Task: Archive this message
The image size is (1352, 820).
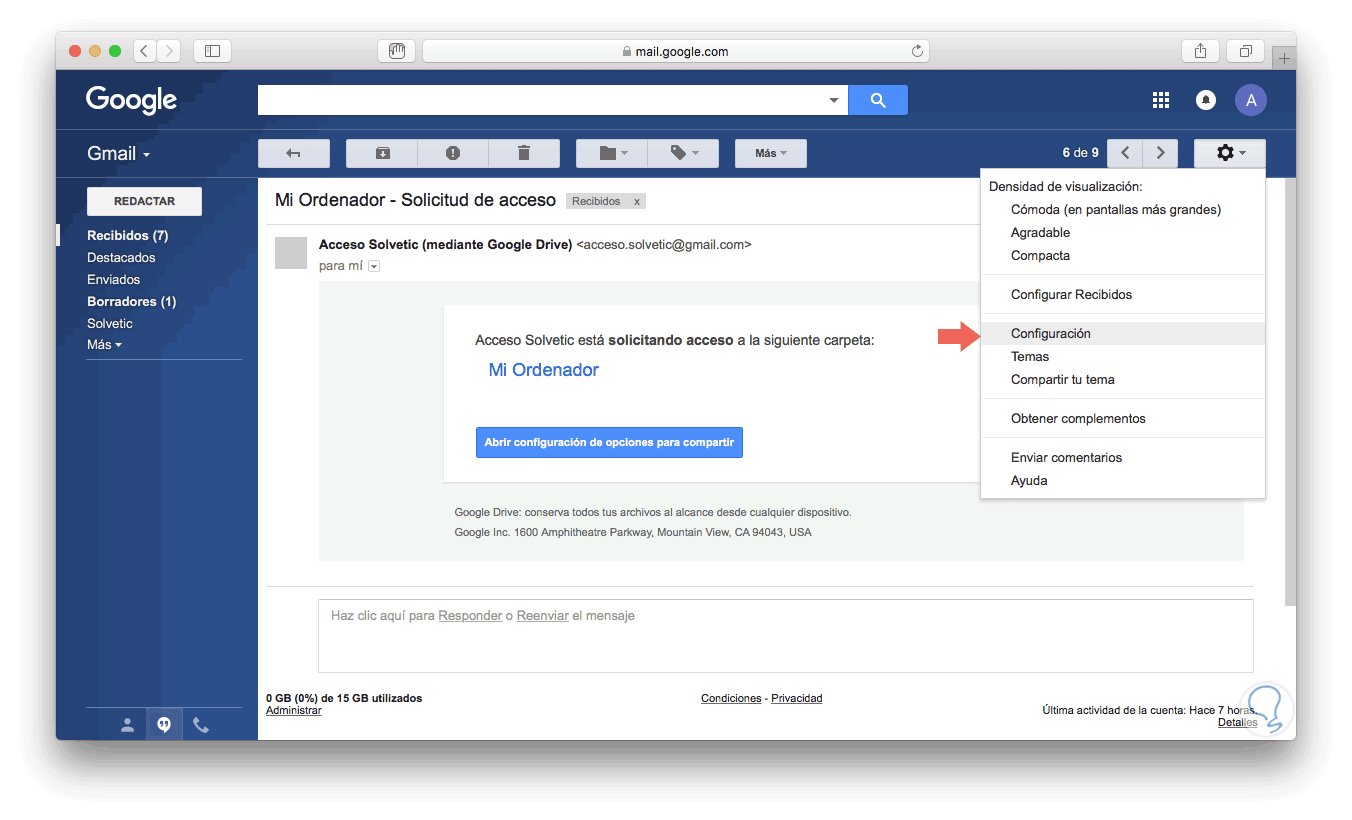Action: [x=382, y=153]
